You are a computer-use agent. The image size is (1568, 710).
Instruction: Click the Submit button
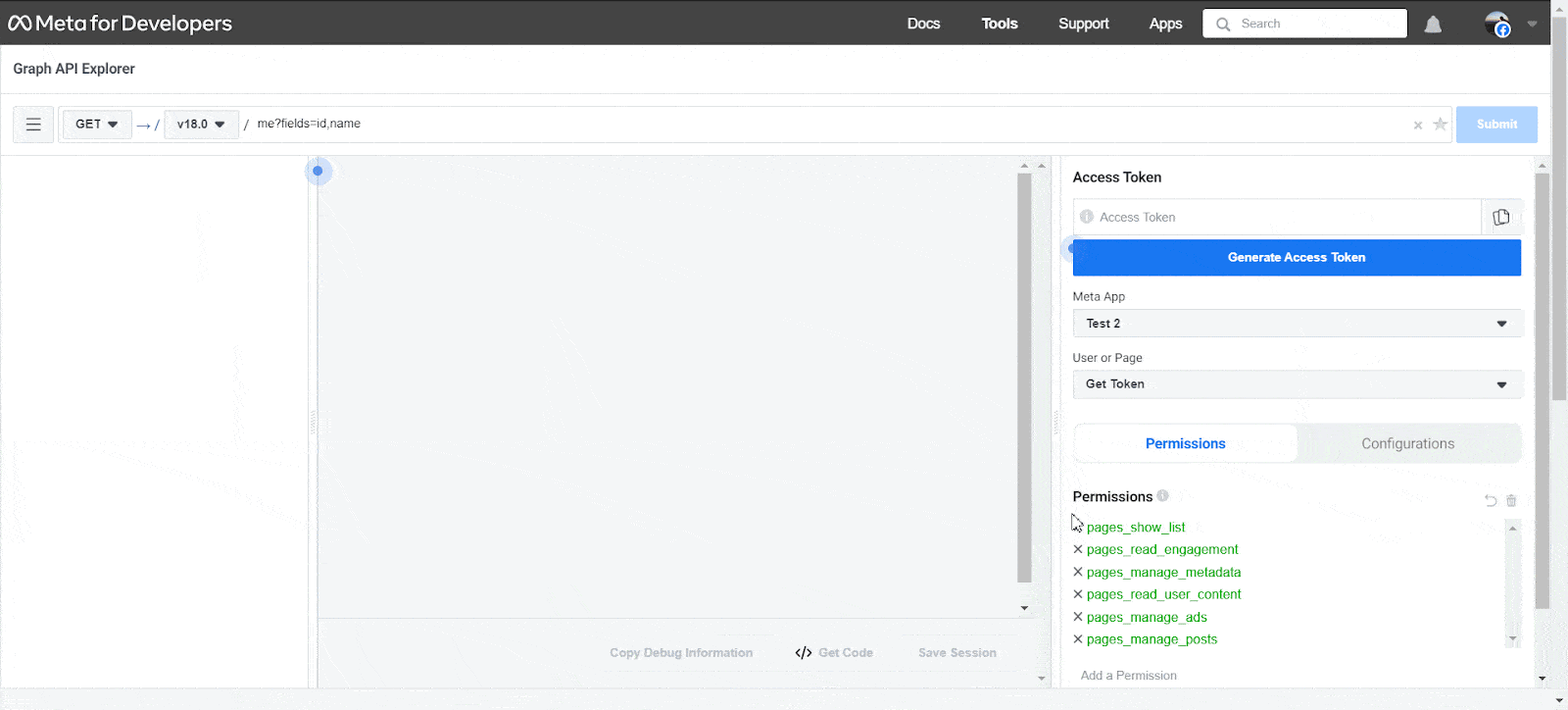[1496, 125]
